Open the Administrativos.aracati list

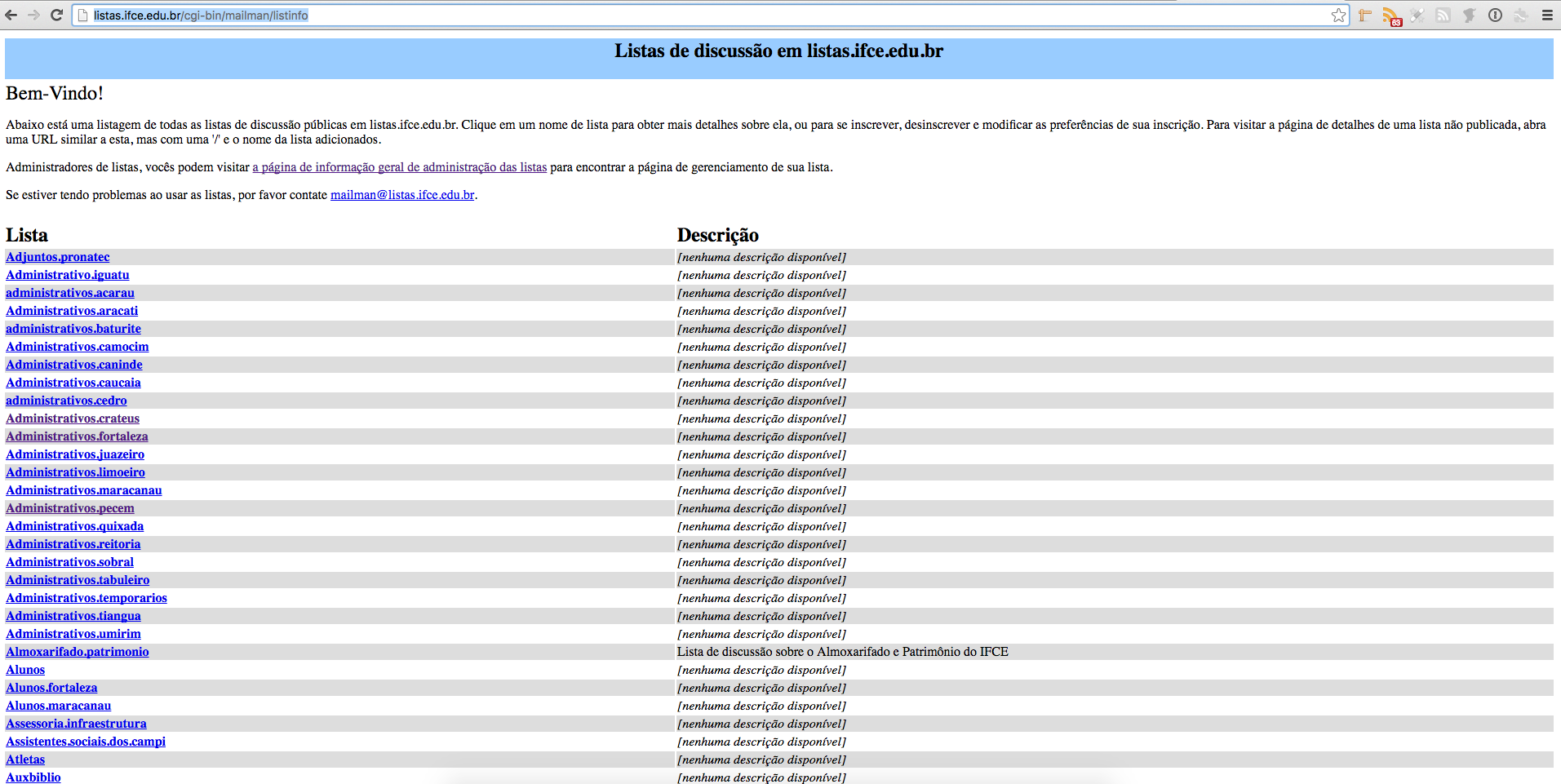72,311
